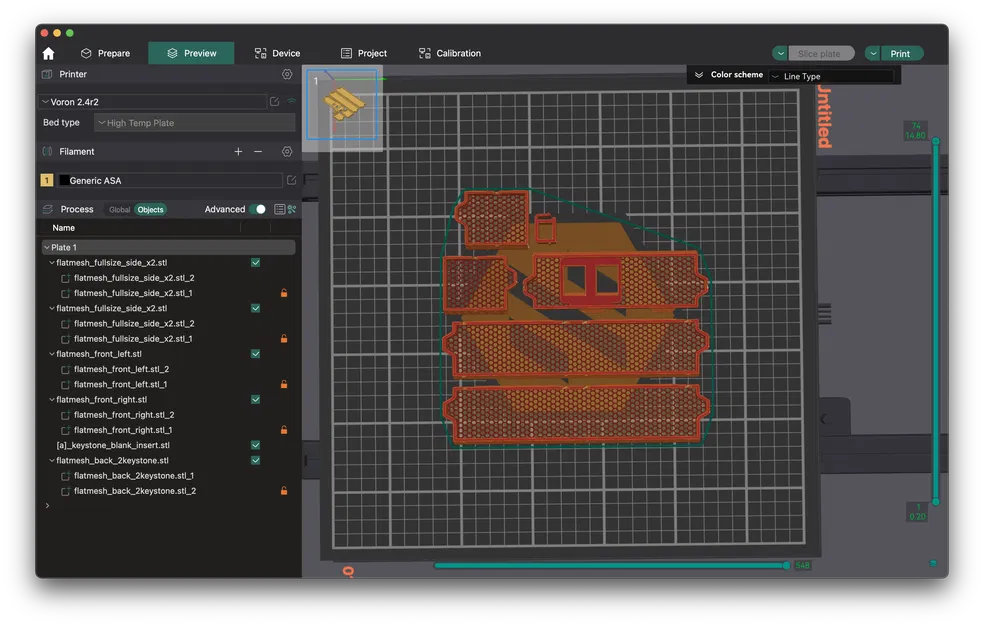Open the Color scheme Line Type dropdown

tap(832, 76)
